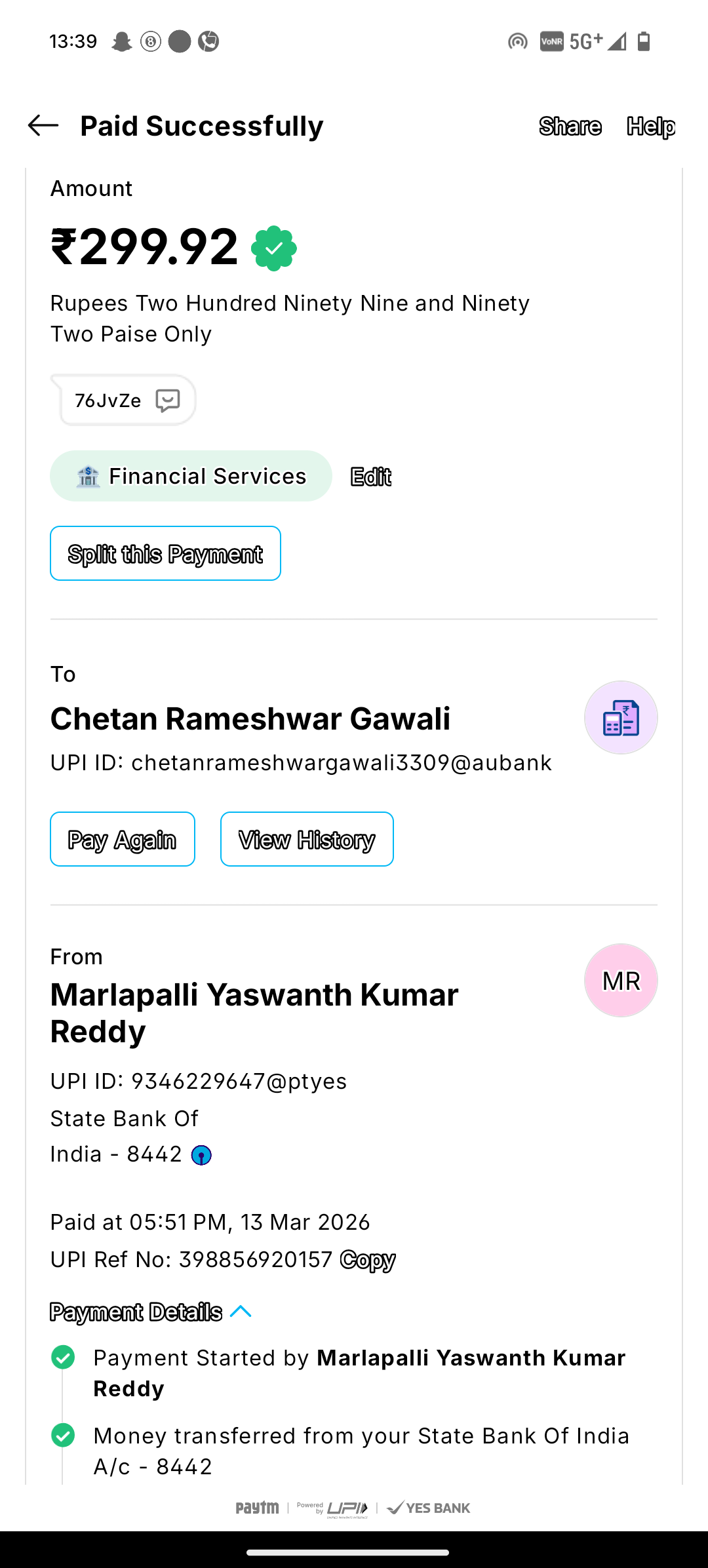This screenshot has height=1568, width=708.
Task: Open Help from the header
Action: pyautogui.click(x=650, y=126)
